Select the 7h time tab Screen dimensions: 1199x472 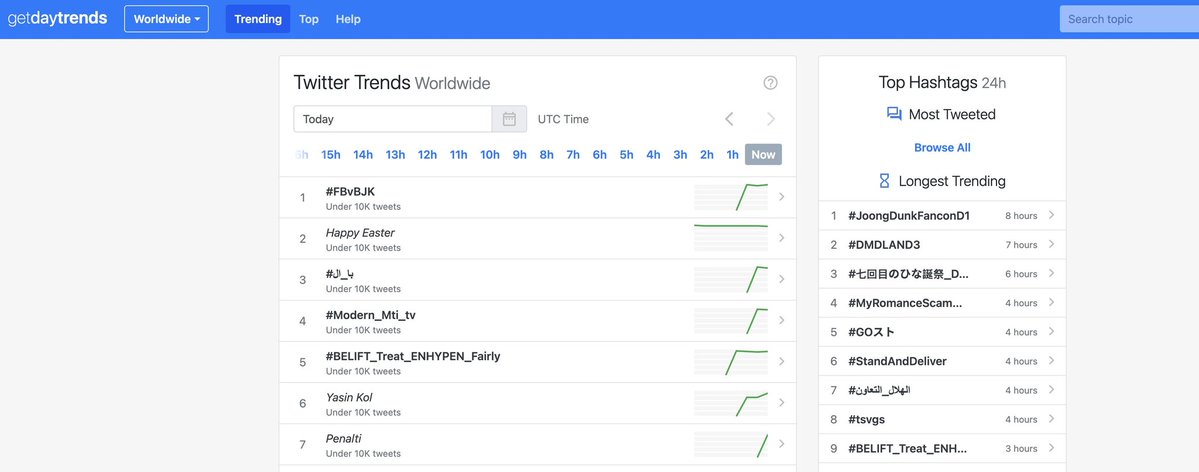point(573,155)
